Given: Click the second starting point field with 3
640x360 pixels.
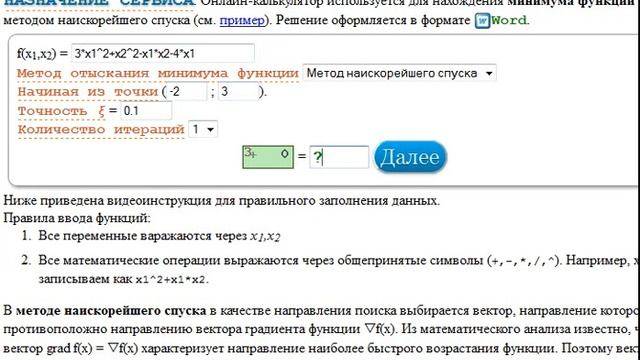Looking at the screenshot, I should point(239,91).
